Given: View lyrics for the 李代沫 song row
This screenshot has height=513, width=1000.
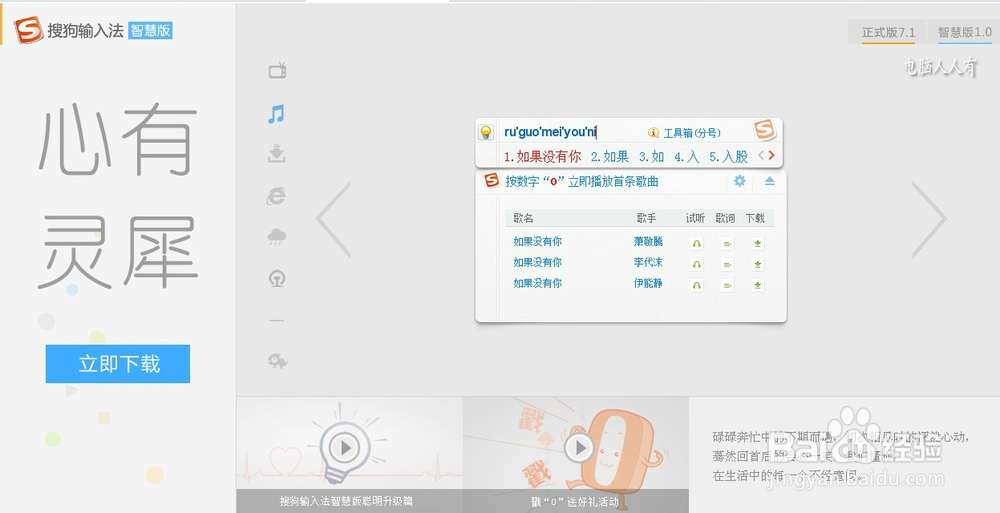Looking at the screenshot, I should click(727, 264).
